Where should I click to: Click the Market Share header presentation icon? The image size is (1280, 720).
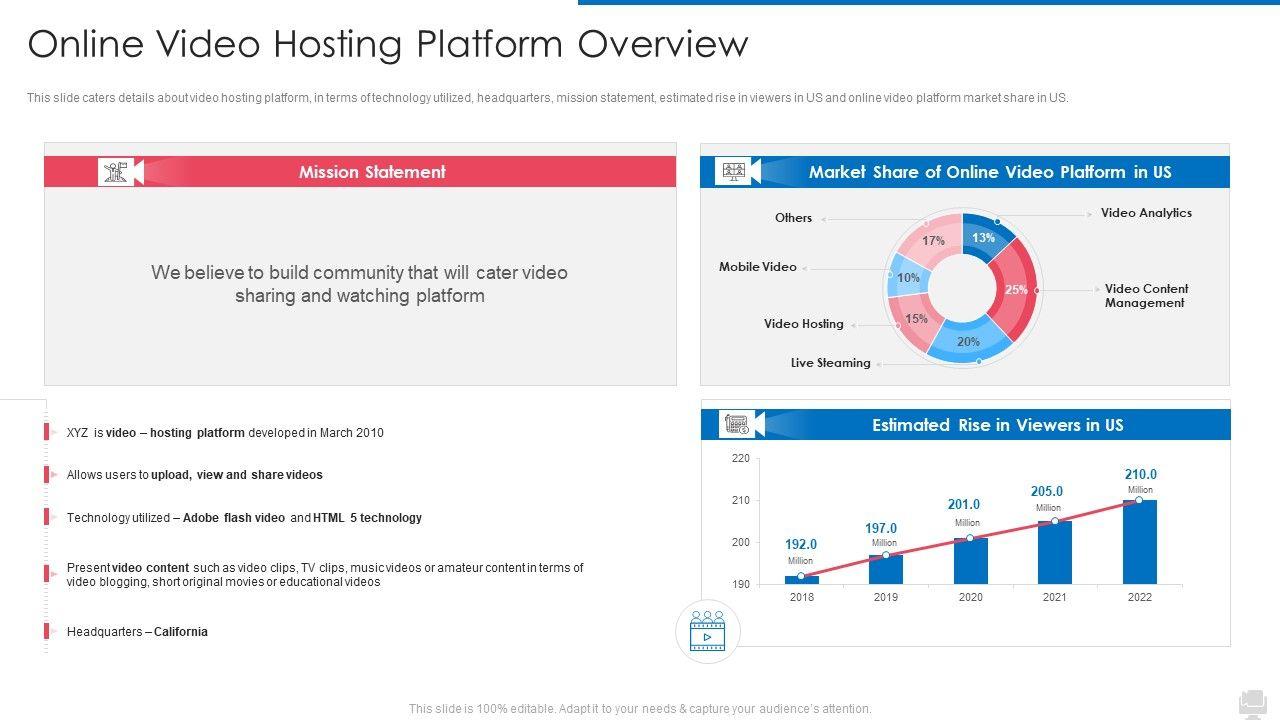734,172
